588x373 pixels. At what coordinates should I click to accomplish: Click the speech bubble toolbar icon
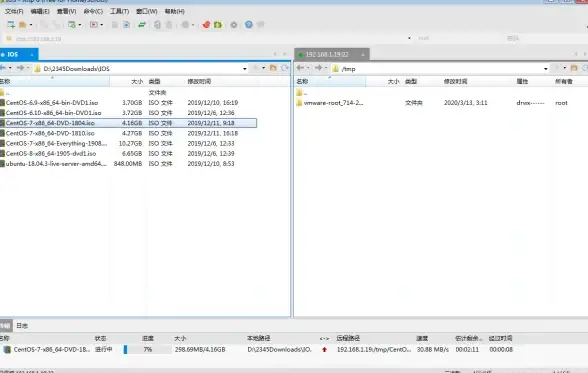pyautogui.click(x=260, y=24)
